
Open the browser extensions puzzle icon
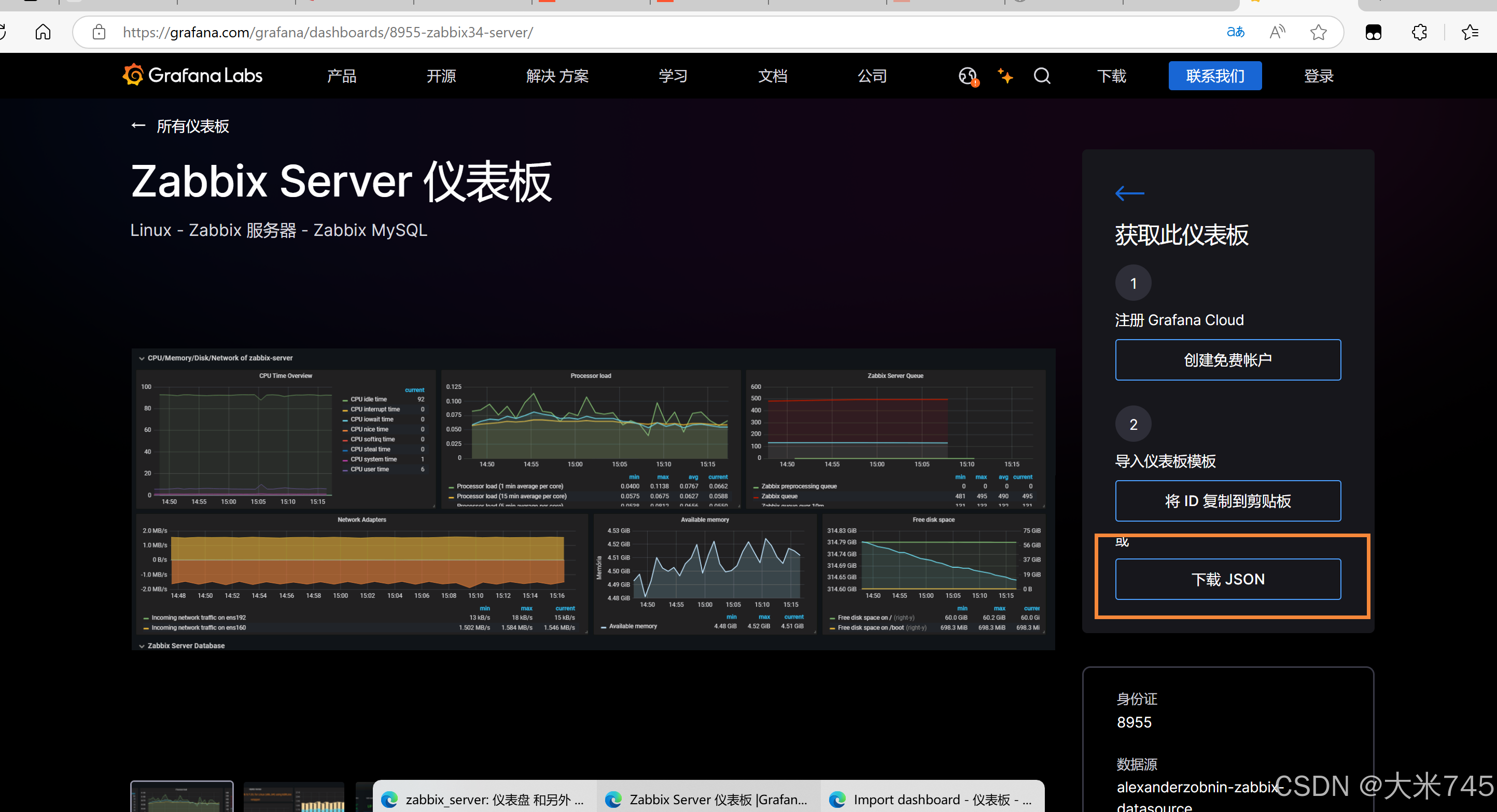[1419, 32]
